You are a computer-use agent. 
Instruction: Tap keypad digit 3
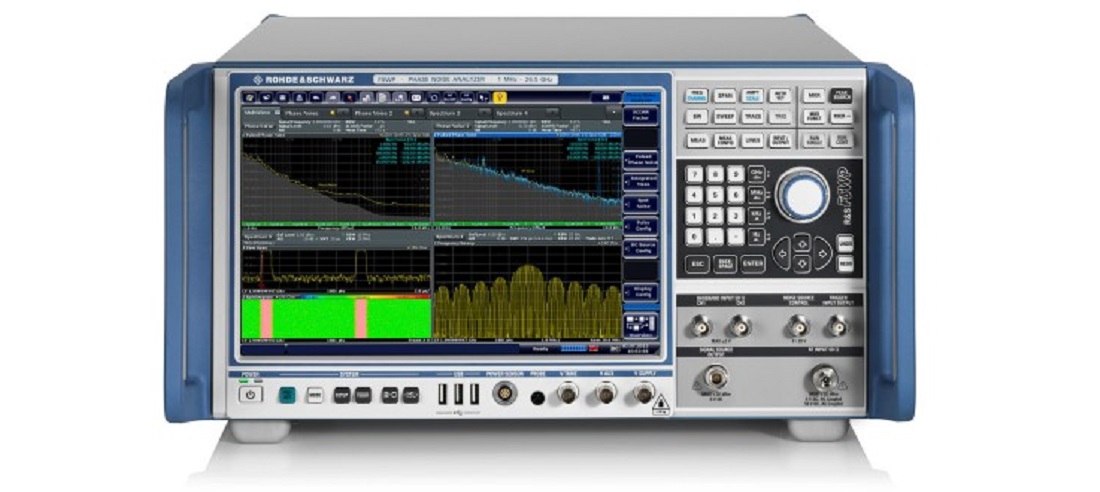click(x=735, y=215)
